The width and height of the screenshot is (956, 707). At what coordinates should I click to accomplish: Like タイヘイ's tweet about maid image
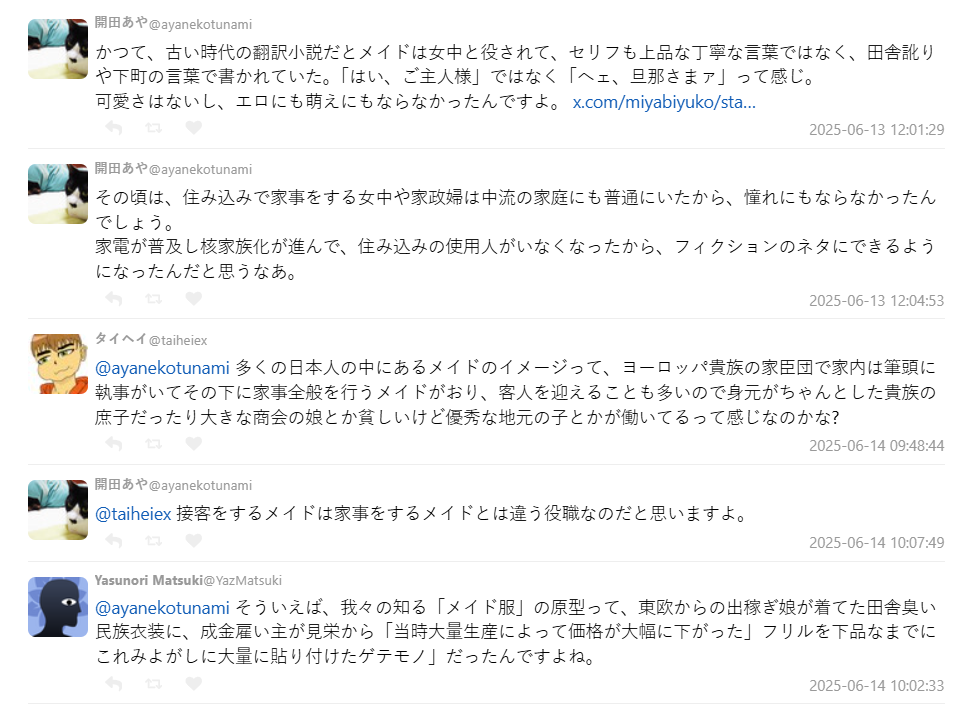point(193,443)
